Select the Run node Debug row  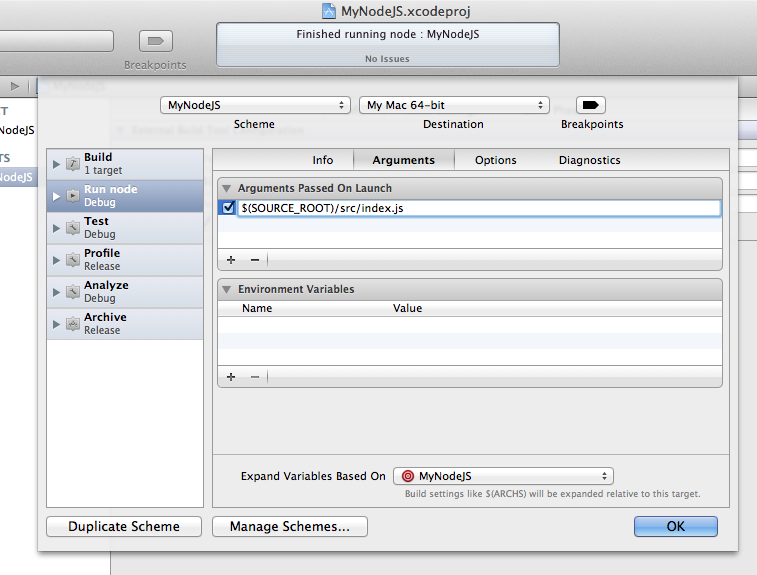tap(125, 196)
